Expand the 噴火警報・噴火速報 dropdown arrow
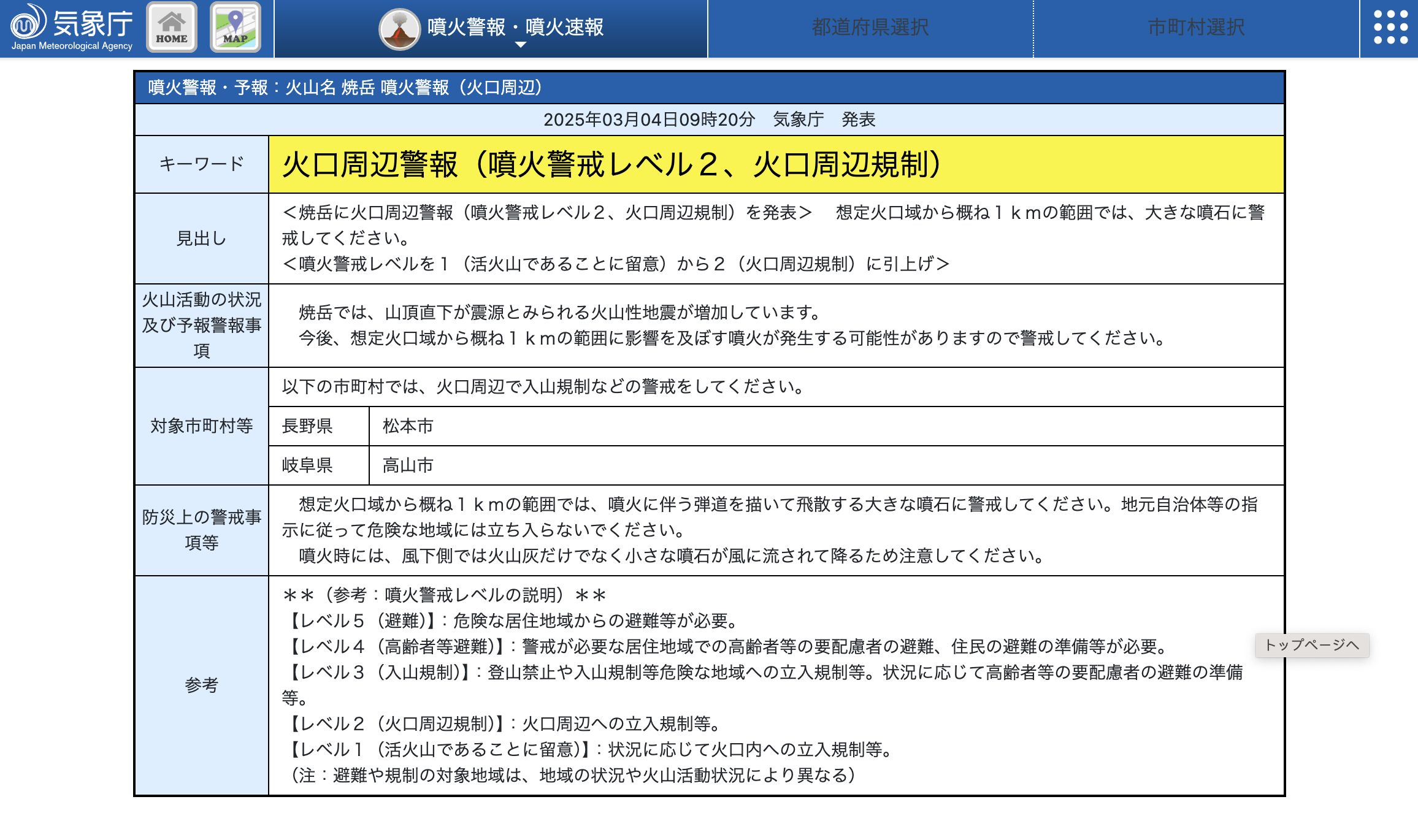Image resolution: width=1418 pixels, height=840 pixels. [x=520, y=45]
